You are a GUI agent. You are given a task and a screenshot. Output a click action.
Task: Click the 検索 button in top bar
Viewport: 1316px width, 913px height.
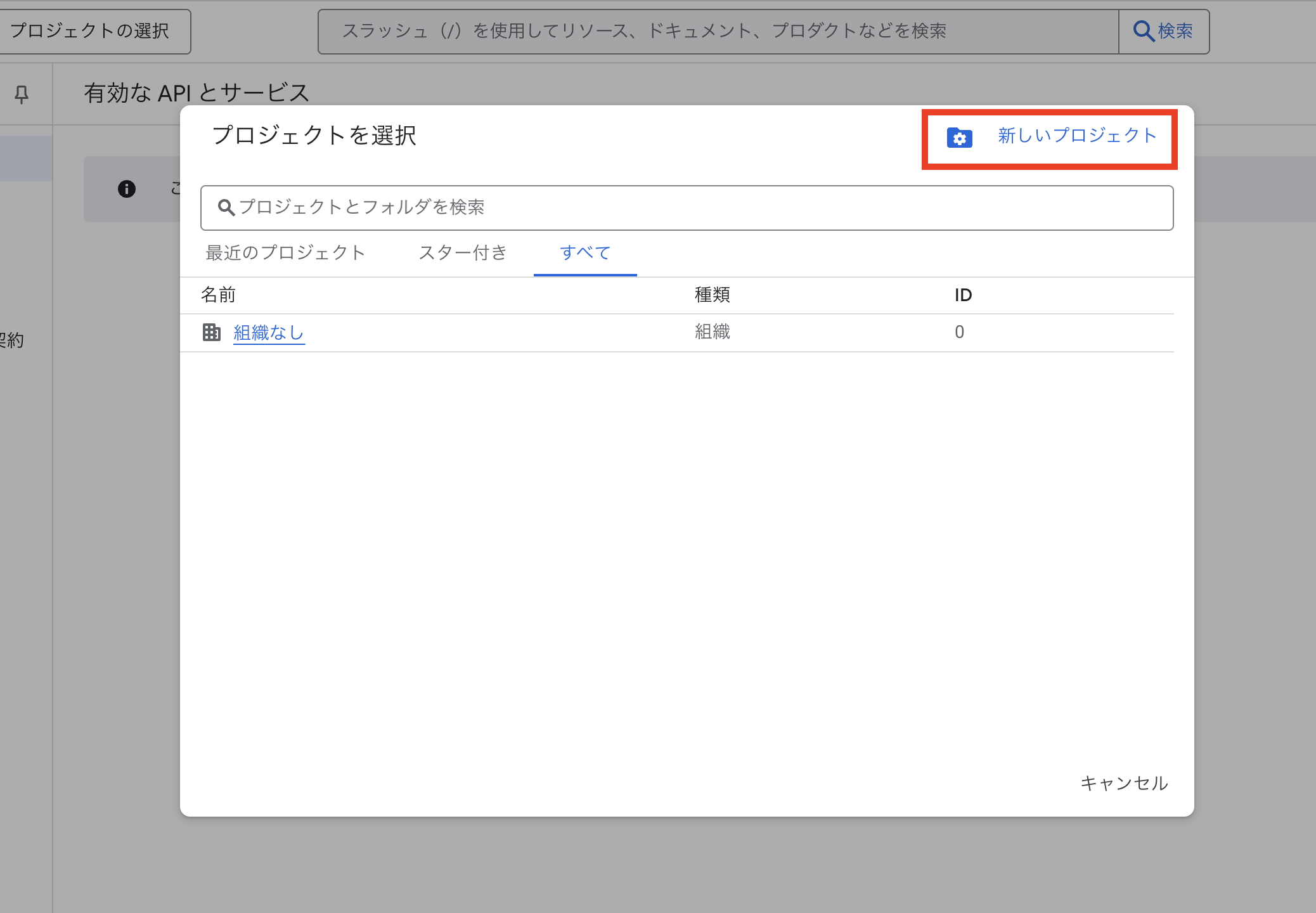(x=1163, y=31)
